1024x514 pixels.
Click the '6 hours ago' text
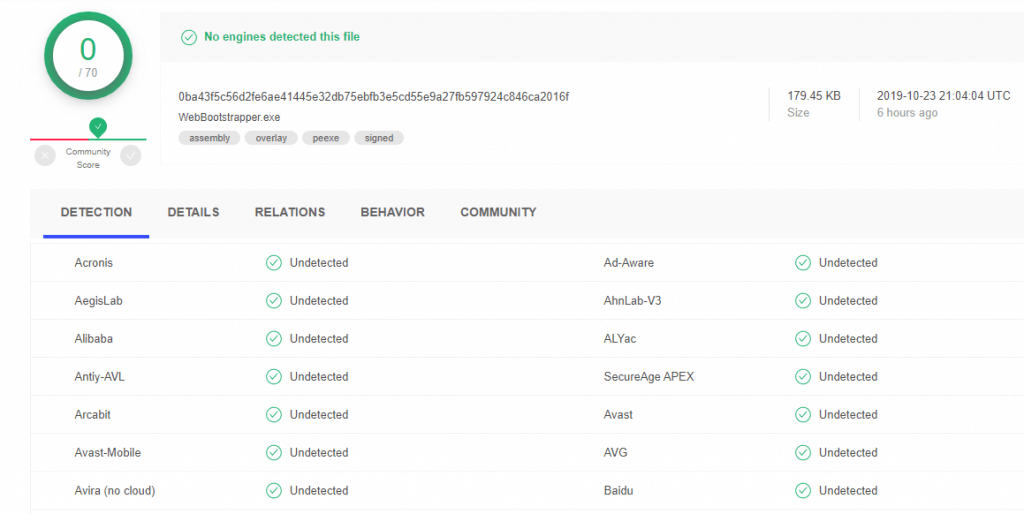point(907,113)
